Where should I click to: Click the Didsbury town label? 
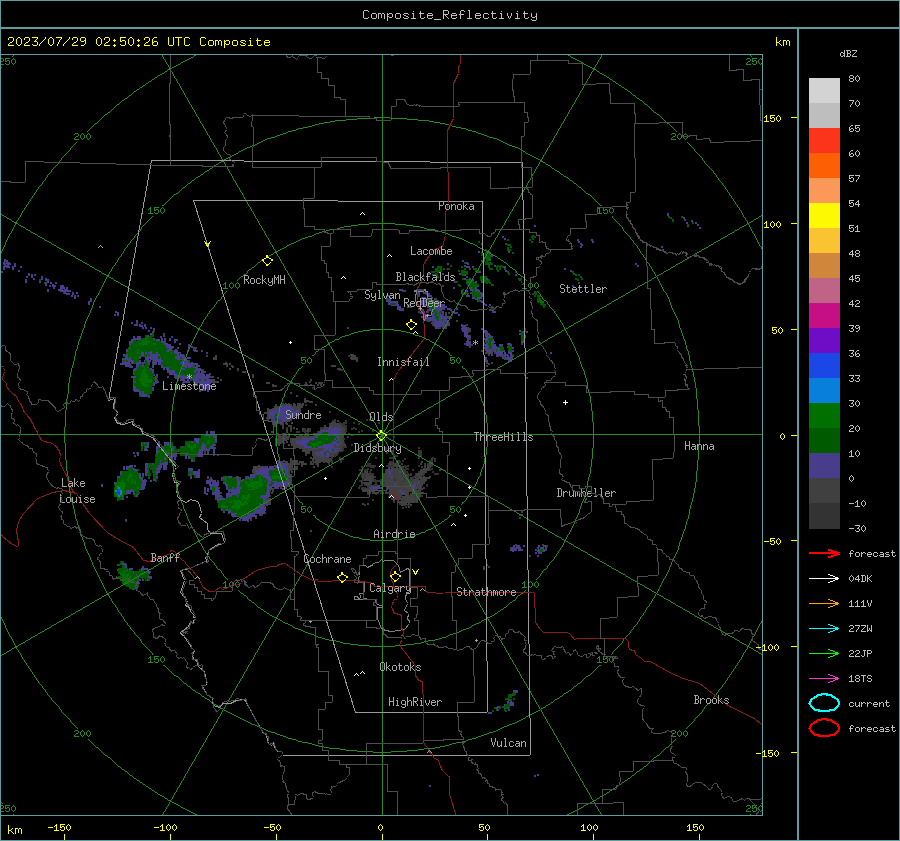pyautogui.click(x=377, y=448)
